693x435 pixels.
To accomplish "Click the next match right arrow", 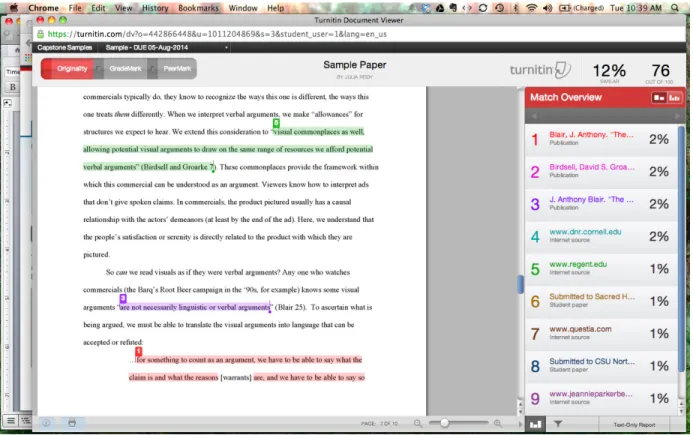I will click(677, 116).
